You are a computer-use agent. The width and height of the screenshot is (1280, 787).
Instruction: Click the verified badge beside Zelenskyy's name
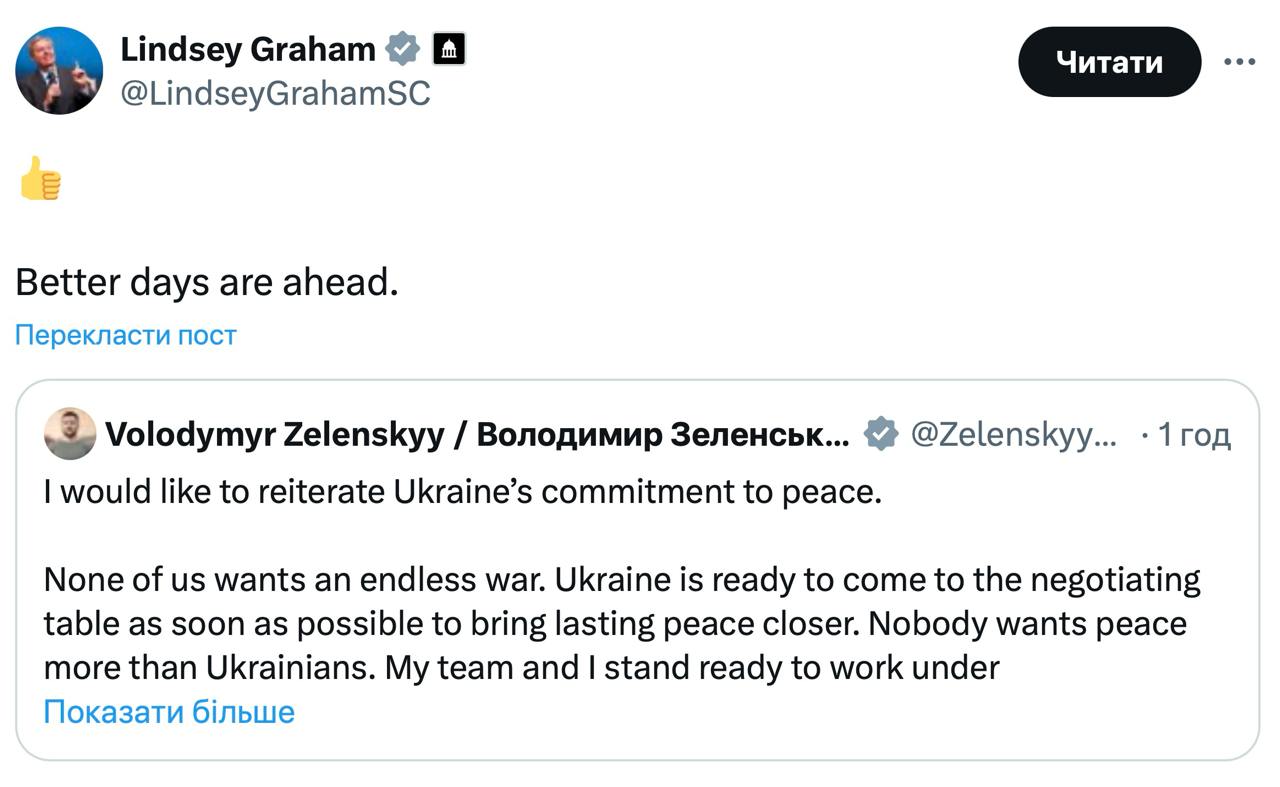[880, 435]
